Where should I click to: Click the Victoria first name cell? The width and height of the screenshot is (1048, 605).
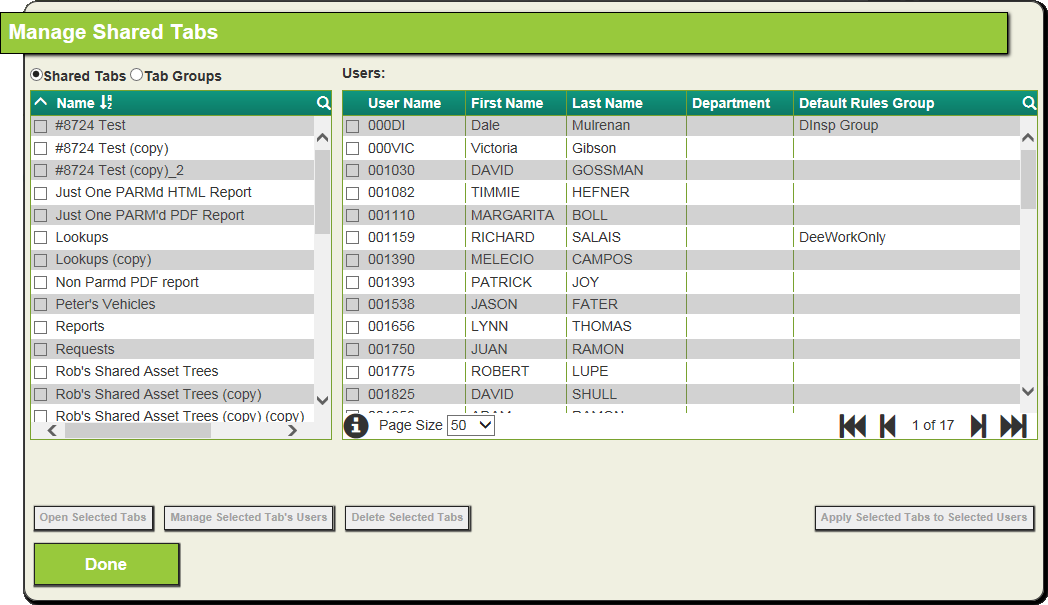coord(494,148)
